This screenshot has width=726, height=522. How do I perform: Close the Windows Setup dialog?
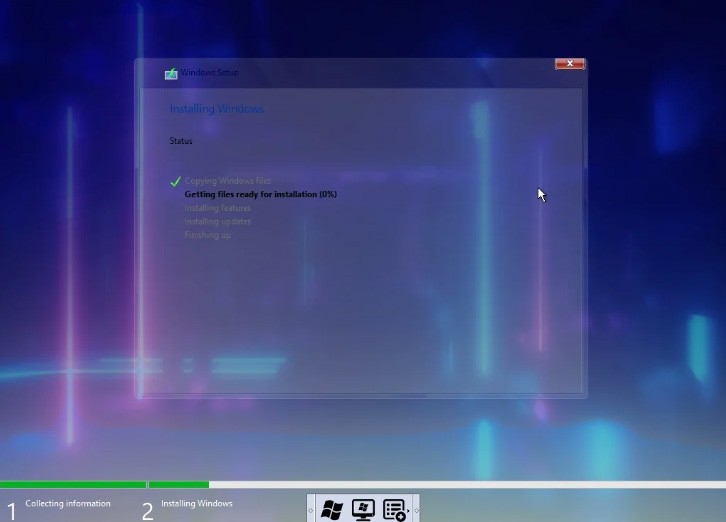pos(569,64)
